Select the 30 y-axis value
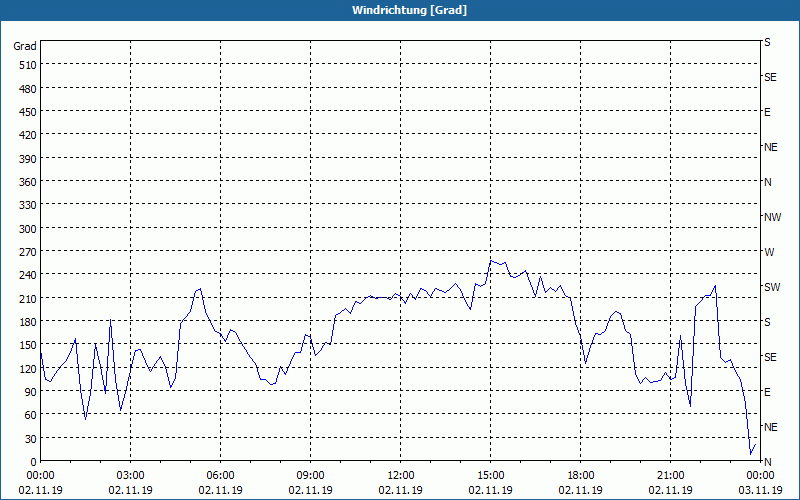Screen dimensions: 800x500 click(x=31, y=439)
